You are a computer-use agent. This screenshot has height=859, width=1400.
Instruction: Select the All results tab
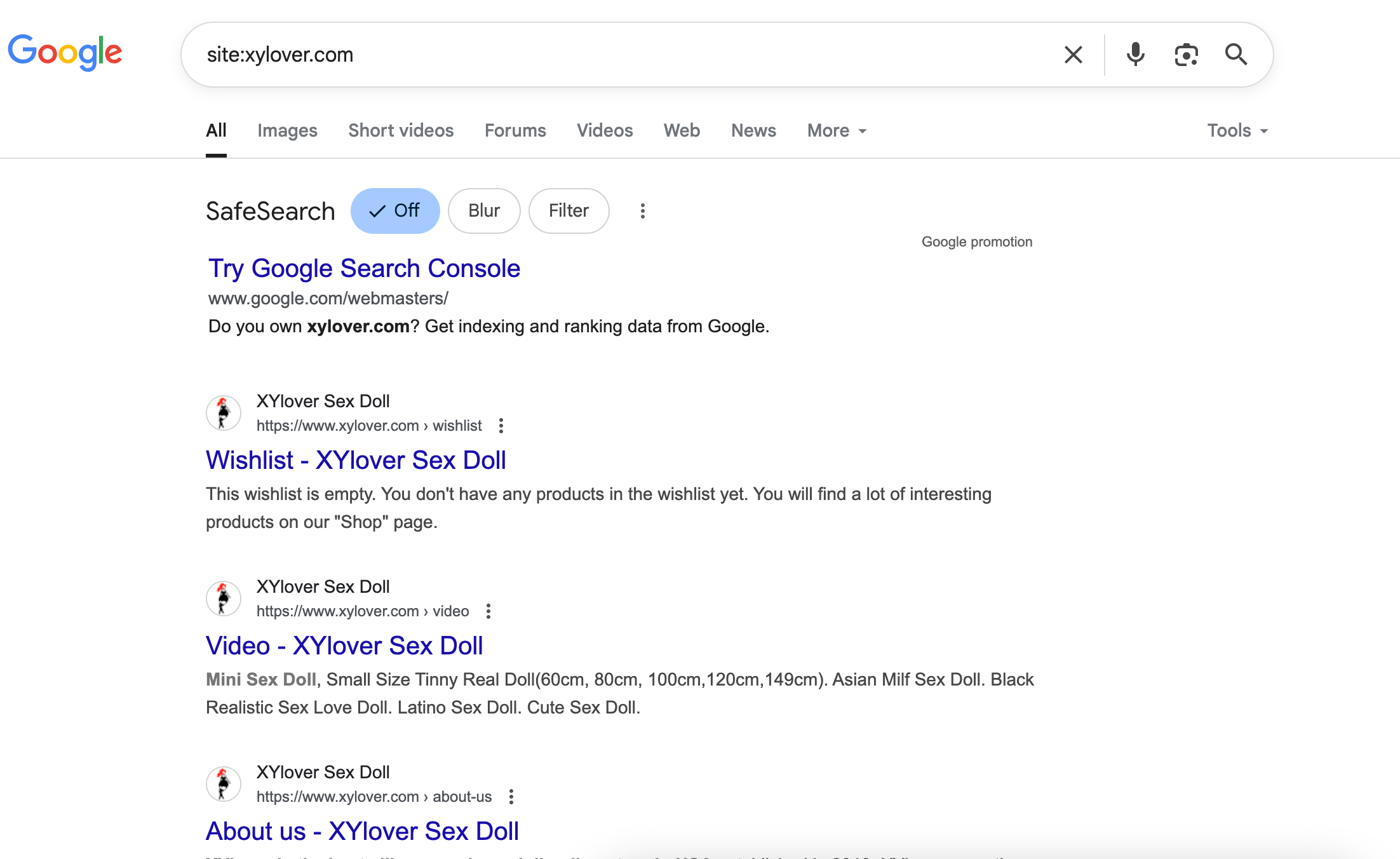pos(216,130)
